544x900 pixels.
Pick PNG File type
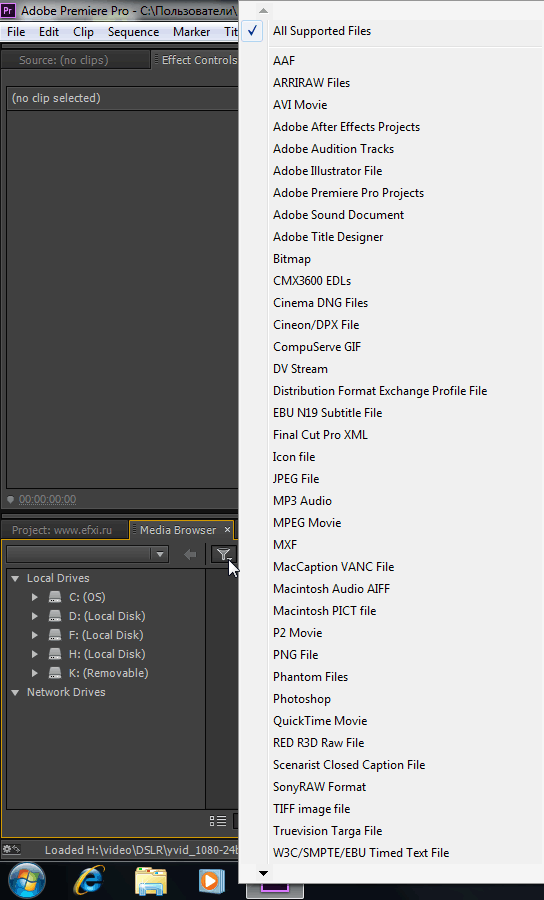296,654
